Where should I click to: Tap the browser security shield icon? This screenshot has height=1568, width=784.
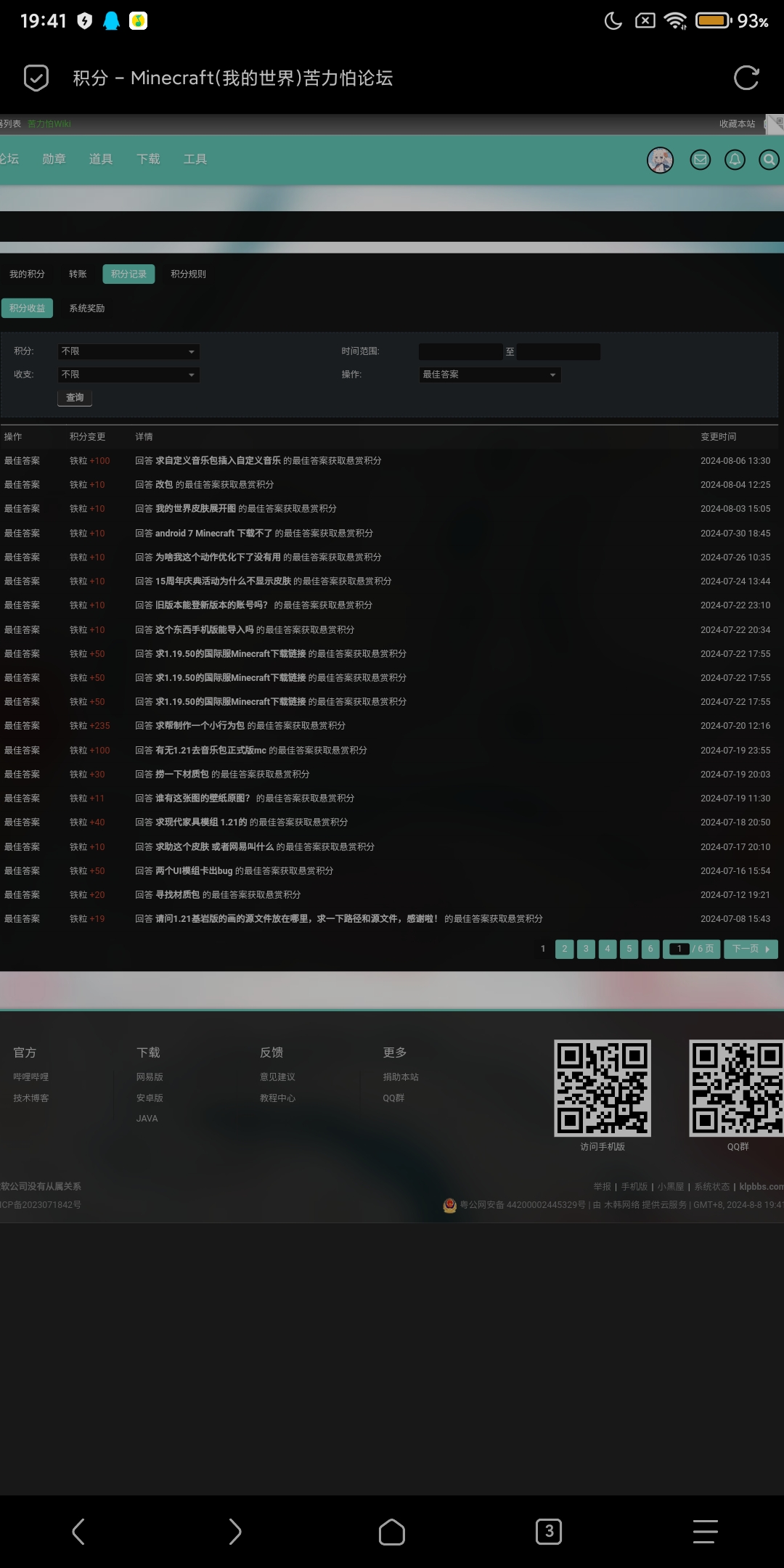(x=36, y=78)
